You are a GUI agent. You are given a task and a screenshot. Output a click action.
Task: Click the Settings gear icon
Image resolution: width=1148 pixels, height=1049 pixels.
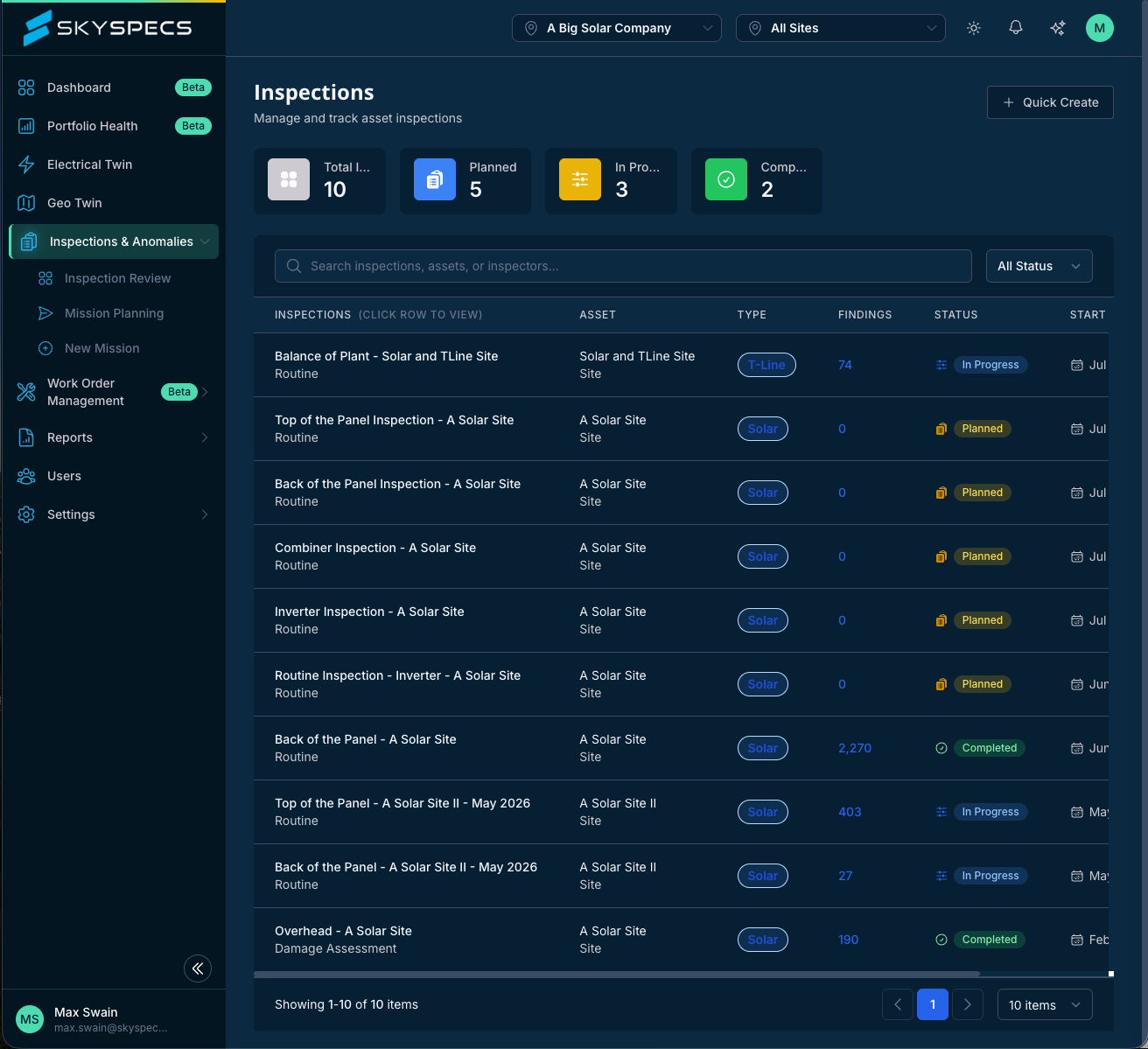point(26,514)
